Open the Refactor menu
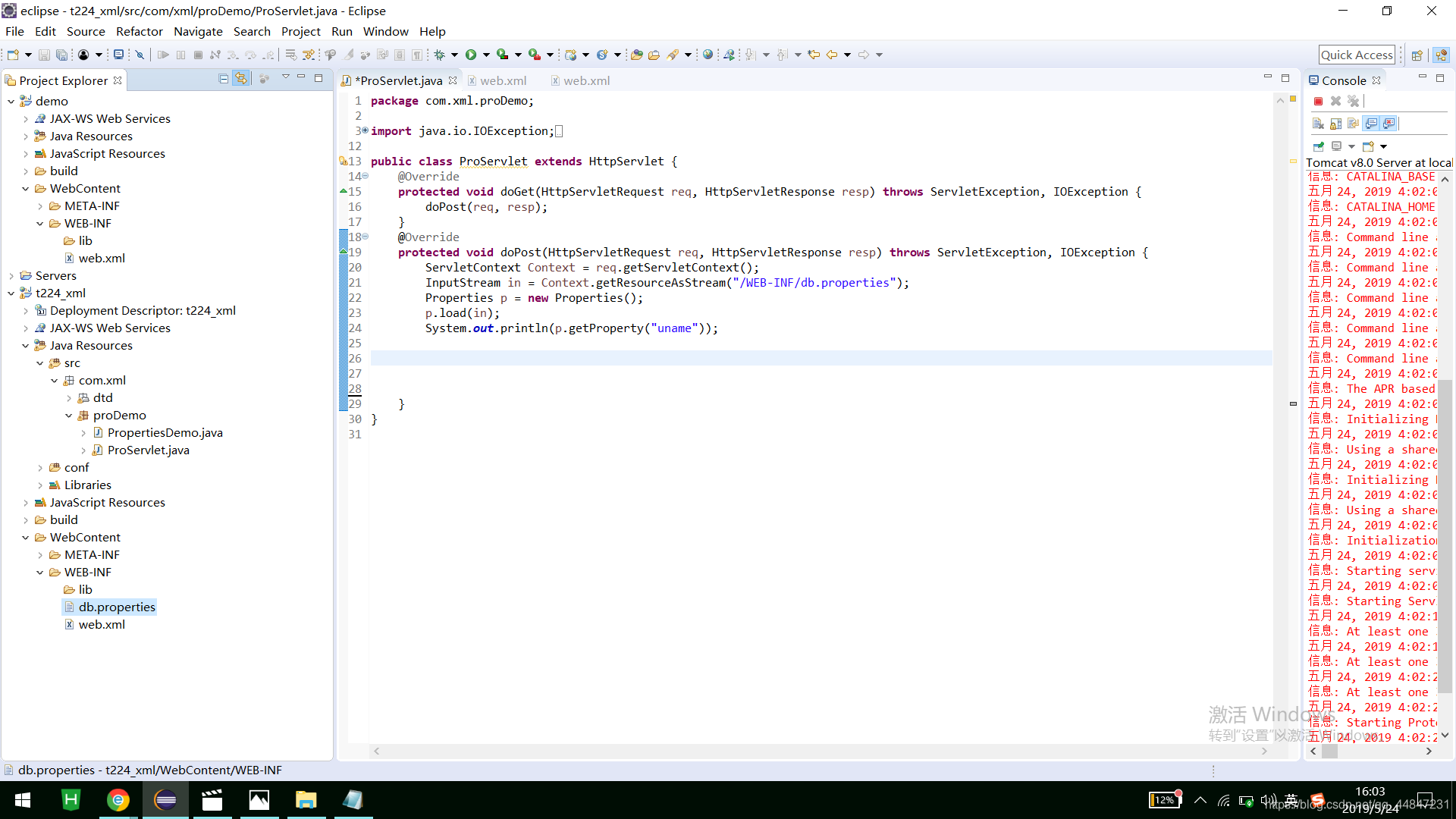Viewport: 1456px width, 819px height. [140, 31]
